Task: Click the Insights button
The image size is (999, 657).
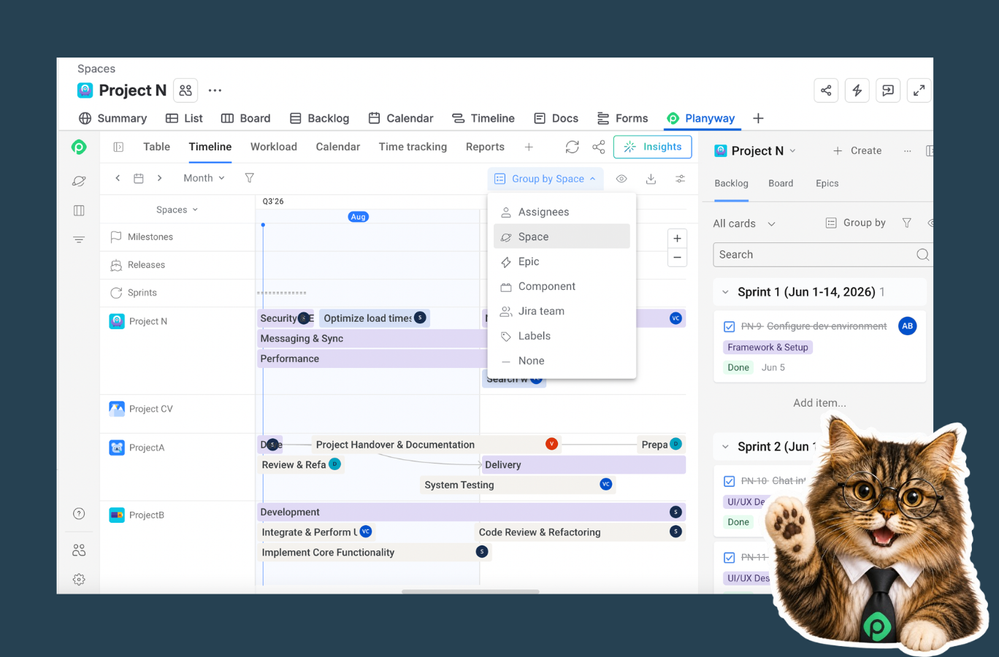Action: pos(652,147)
